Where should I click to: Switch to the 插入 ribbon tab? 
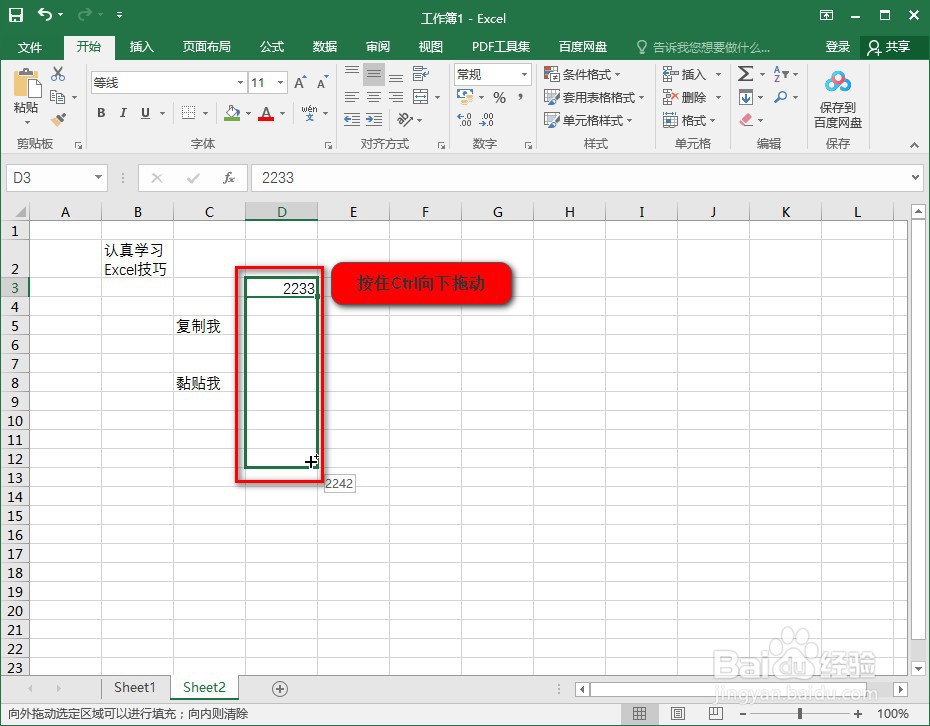pos(140,46)
